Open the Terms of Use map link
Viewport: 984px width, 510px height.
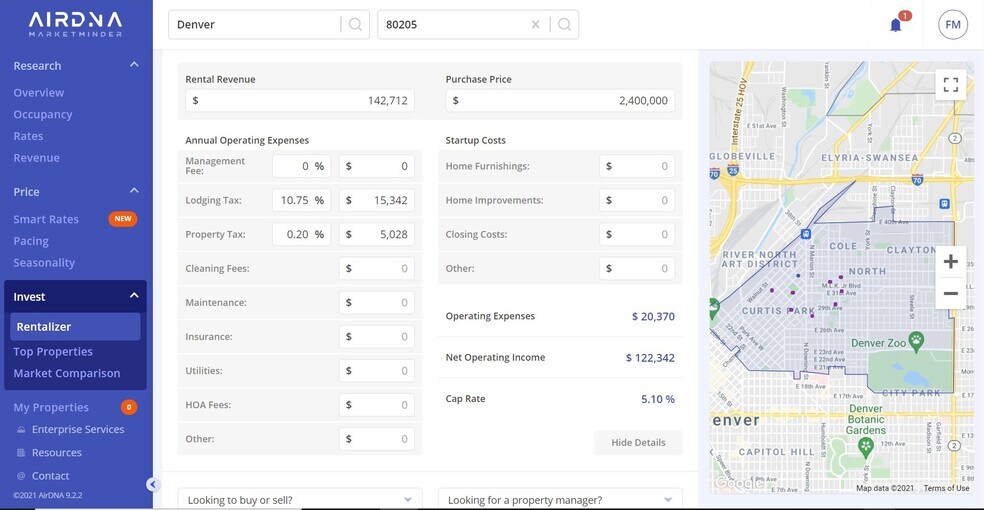946,488
